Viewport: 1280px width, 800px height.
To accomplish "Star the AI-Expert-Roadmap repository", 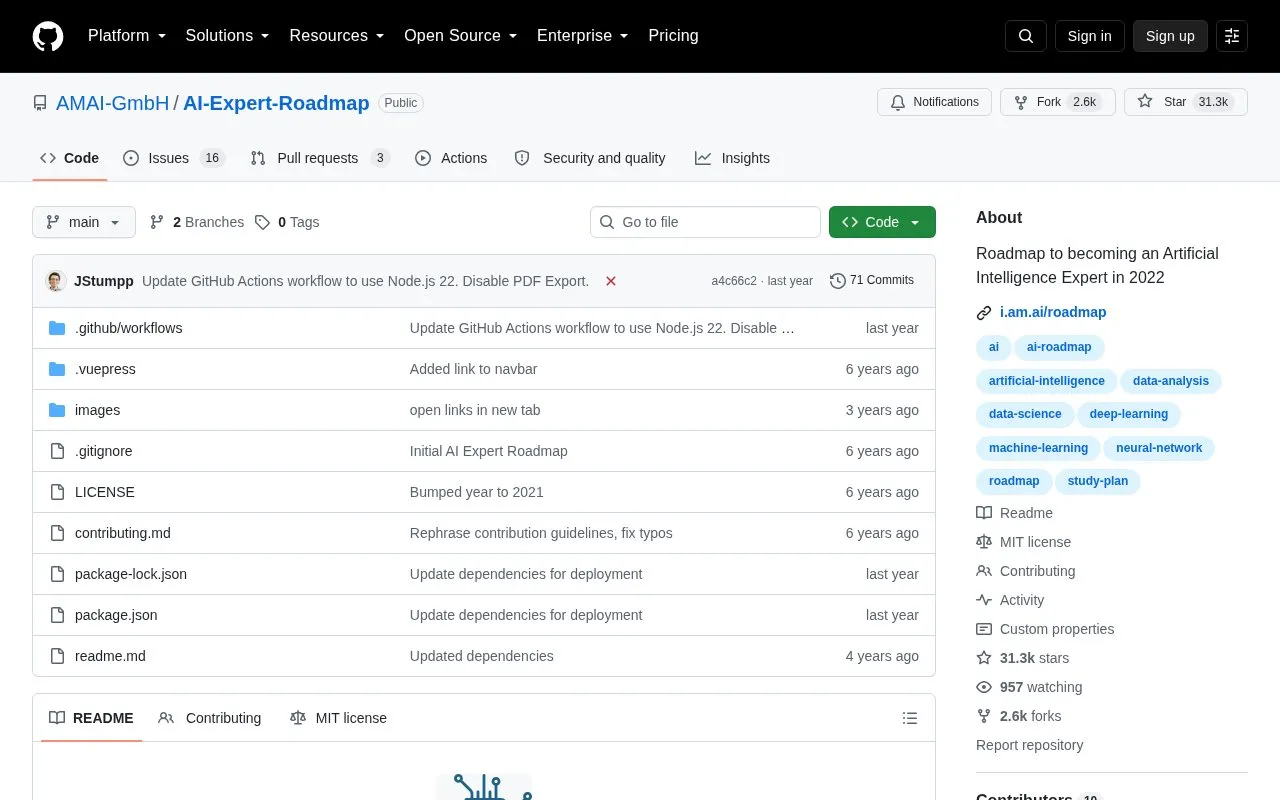I will (1186, 102).
